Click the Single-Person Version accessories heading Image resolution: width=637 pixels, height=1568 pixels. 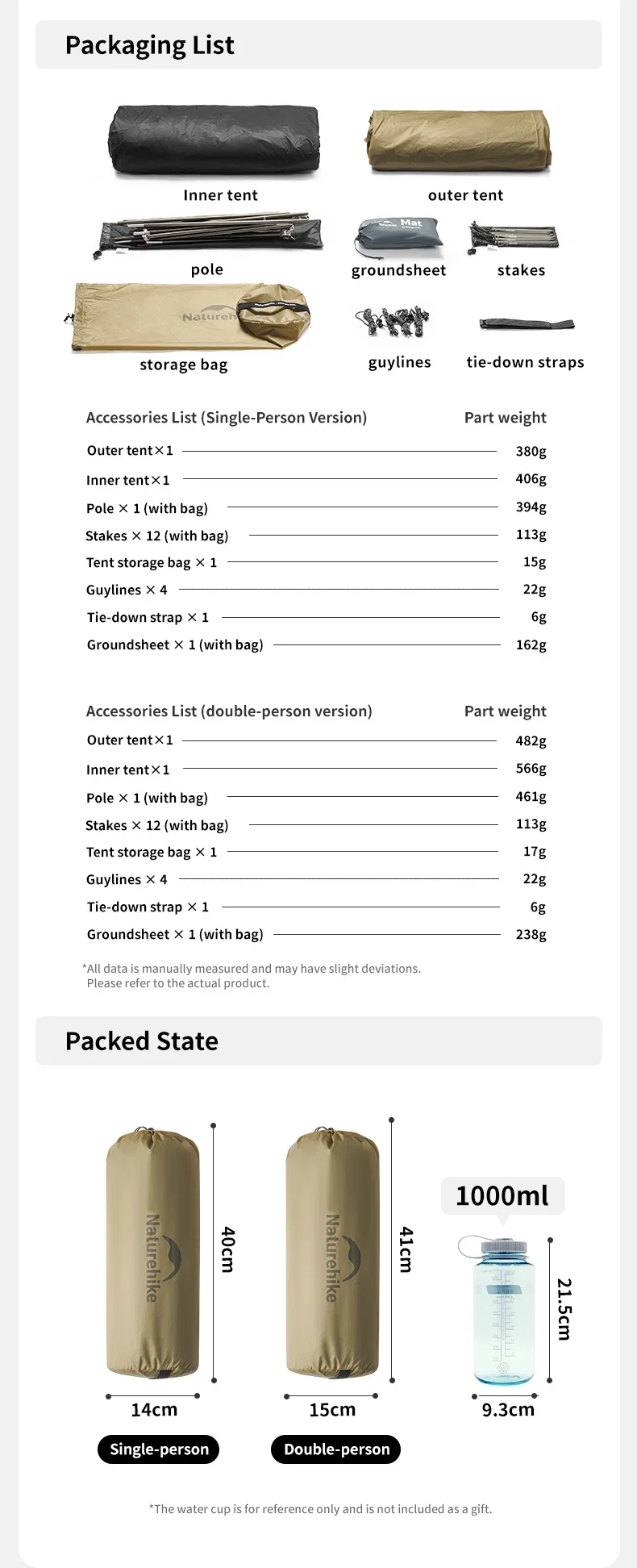[x=227, y=418]
